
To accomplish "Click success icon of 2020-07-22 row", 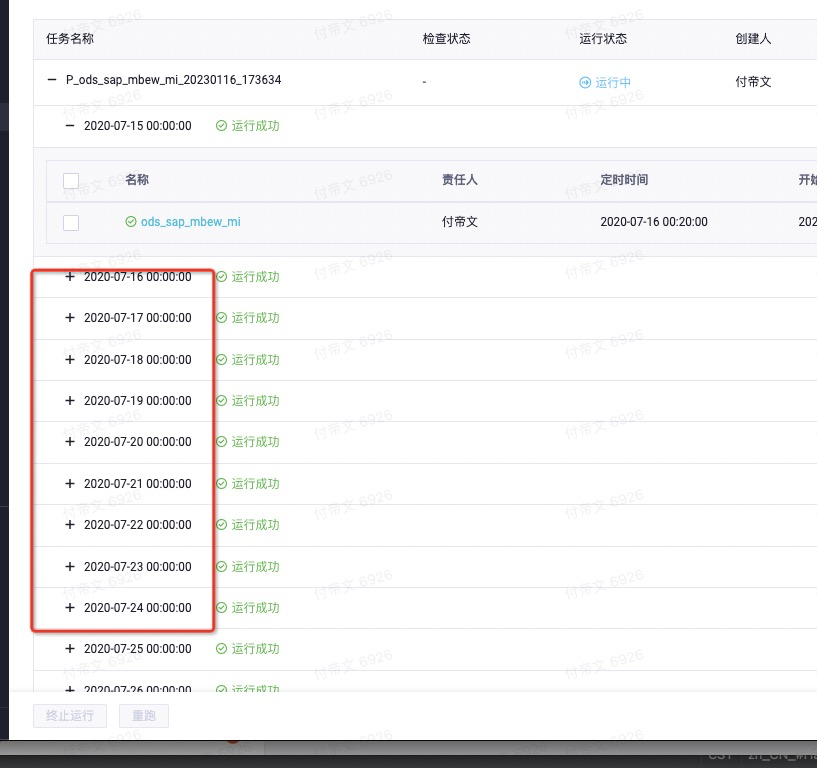I will pyautogui.click(x=221, y=524).
